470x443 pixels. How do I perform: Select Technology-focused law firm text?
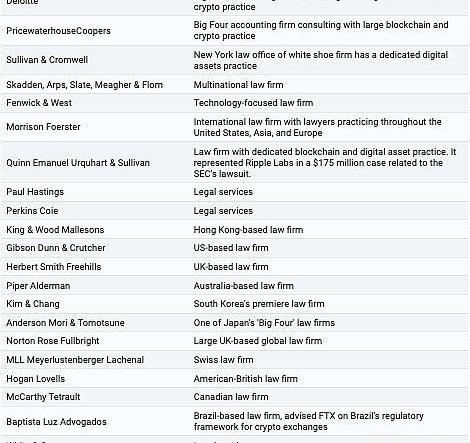pyautogui.click(x=253, y=103)
